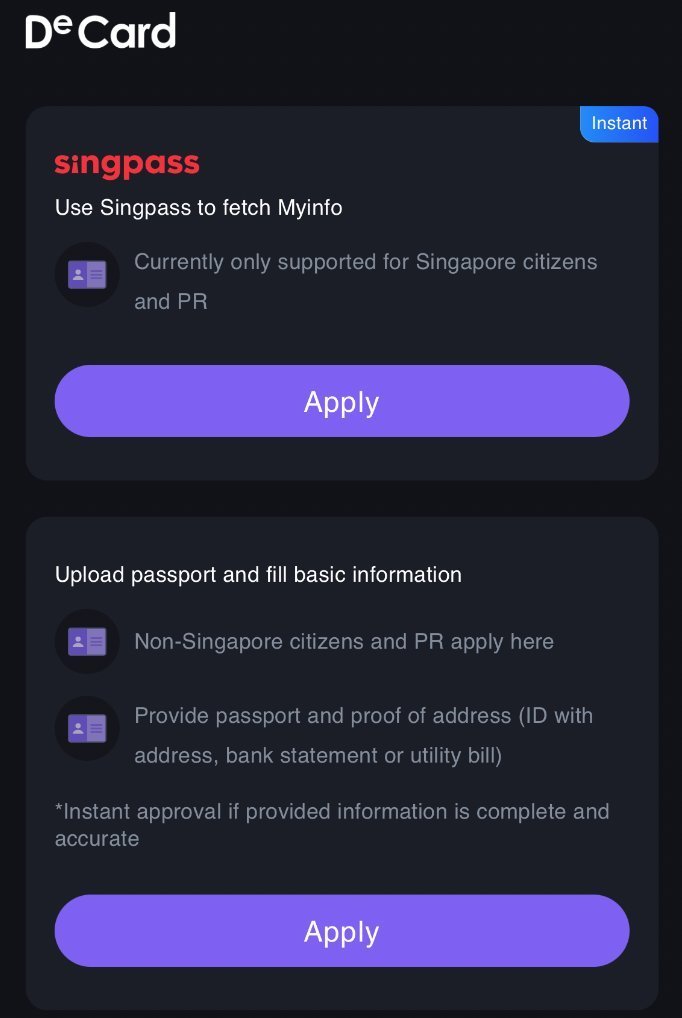
Task: Click the word 'accurate' in the approval note
Action: pos(97,839)
